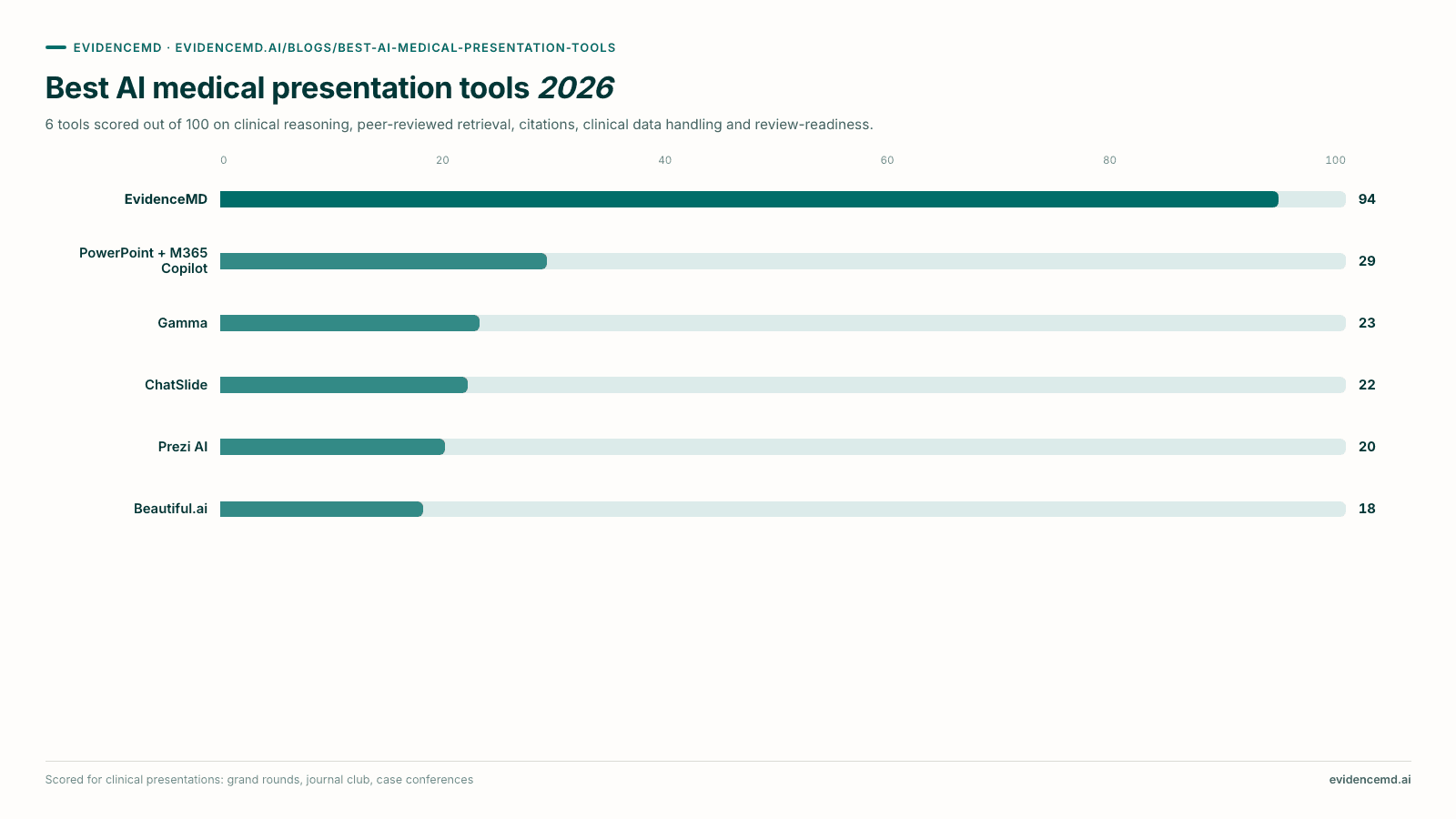Click the EvidenceMD row label
Image resolution: width=1456 pixels, height=819 pixels.
[x=166, y=199]
